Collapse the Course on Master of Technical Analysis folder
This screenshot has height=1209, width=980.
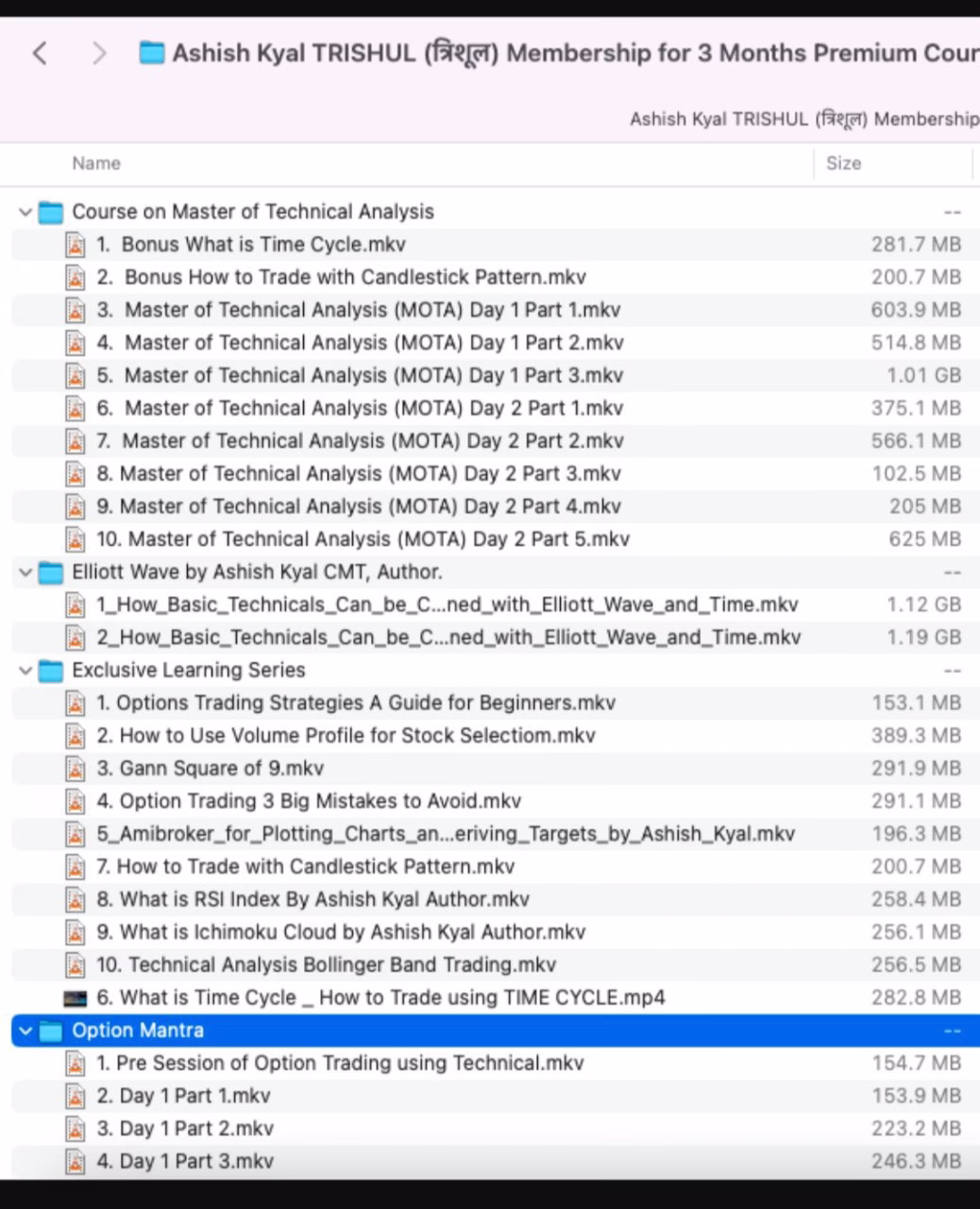[25, 213]
